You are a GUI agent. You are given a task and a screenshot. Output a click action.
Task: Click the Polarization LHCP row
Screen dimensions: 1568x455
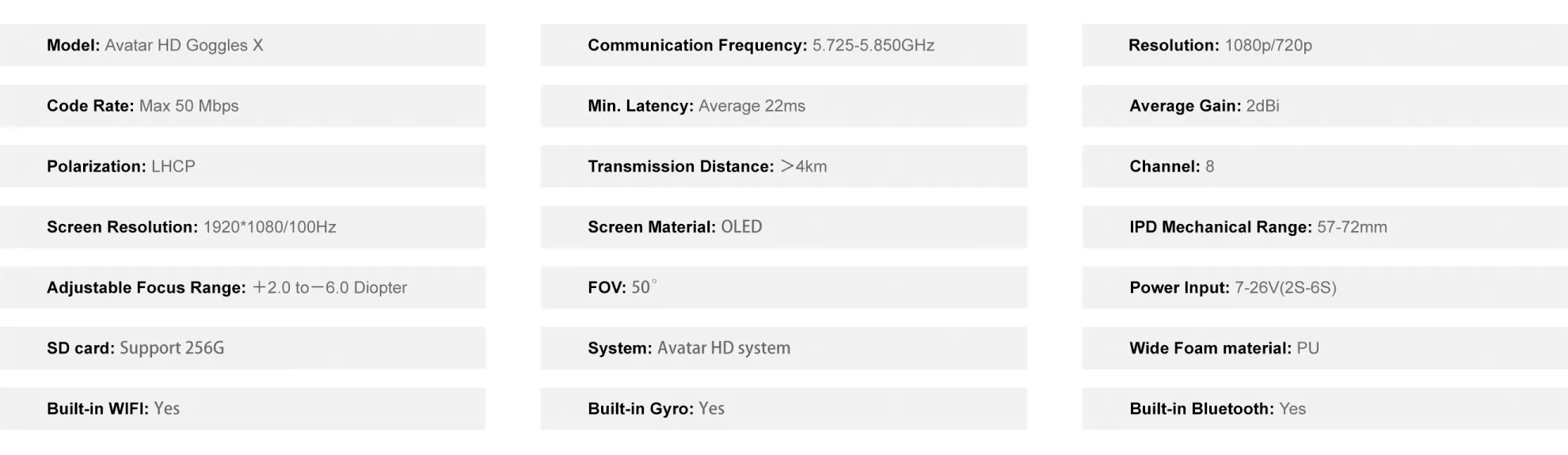click(x=242, y=166)
